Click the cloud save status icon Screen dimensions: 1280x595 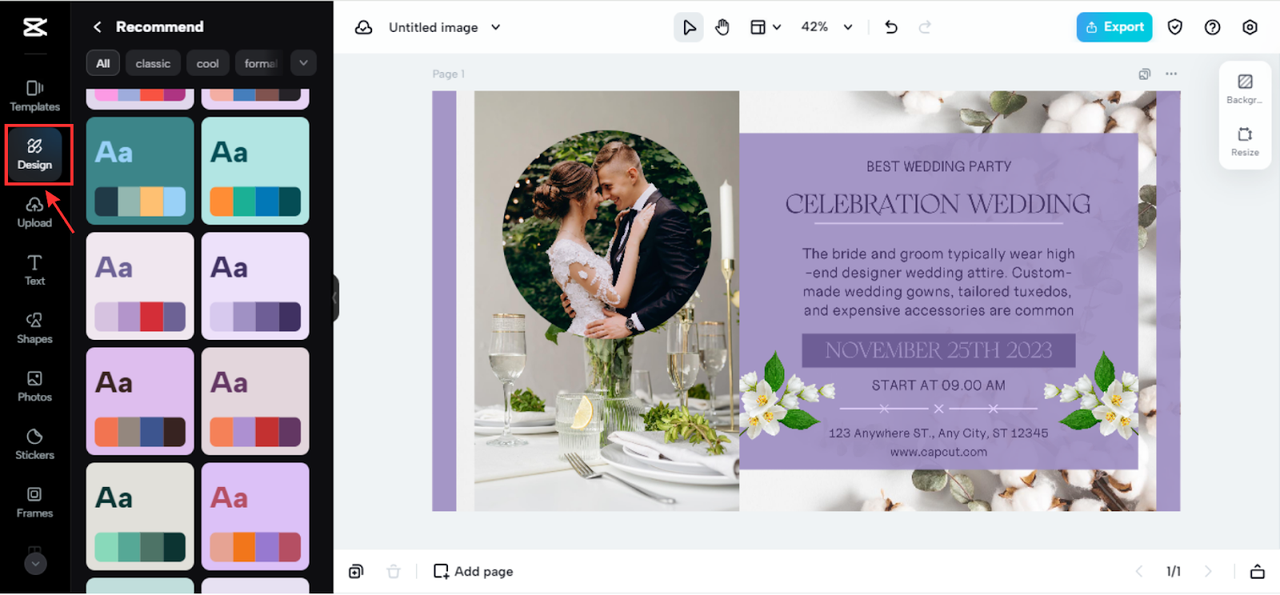[x=364, y=27]
